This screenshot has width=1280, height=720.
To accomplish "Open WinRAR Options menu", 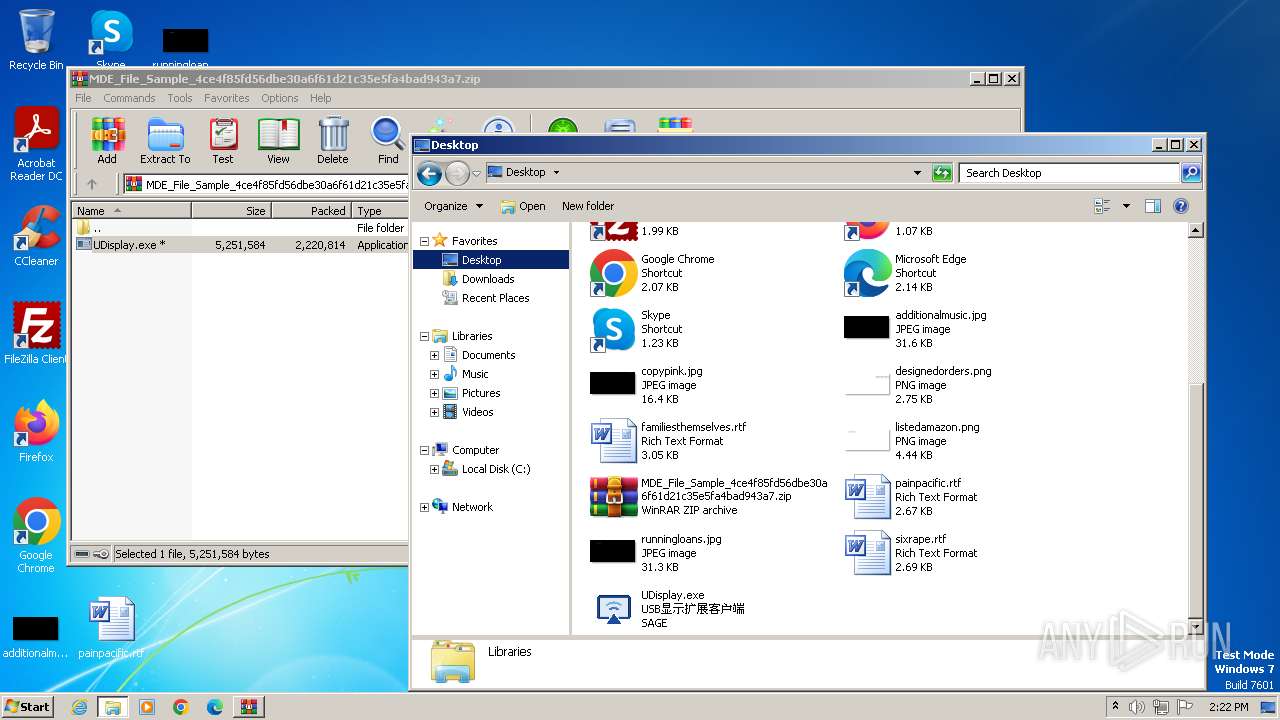I will coord(280,98).
